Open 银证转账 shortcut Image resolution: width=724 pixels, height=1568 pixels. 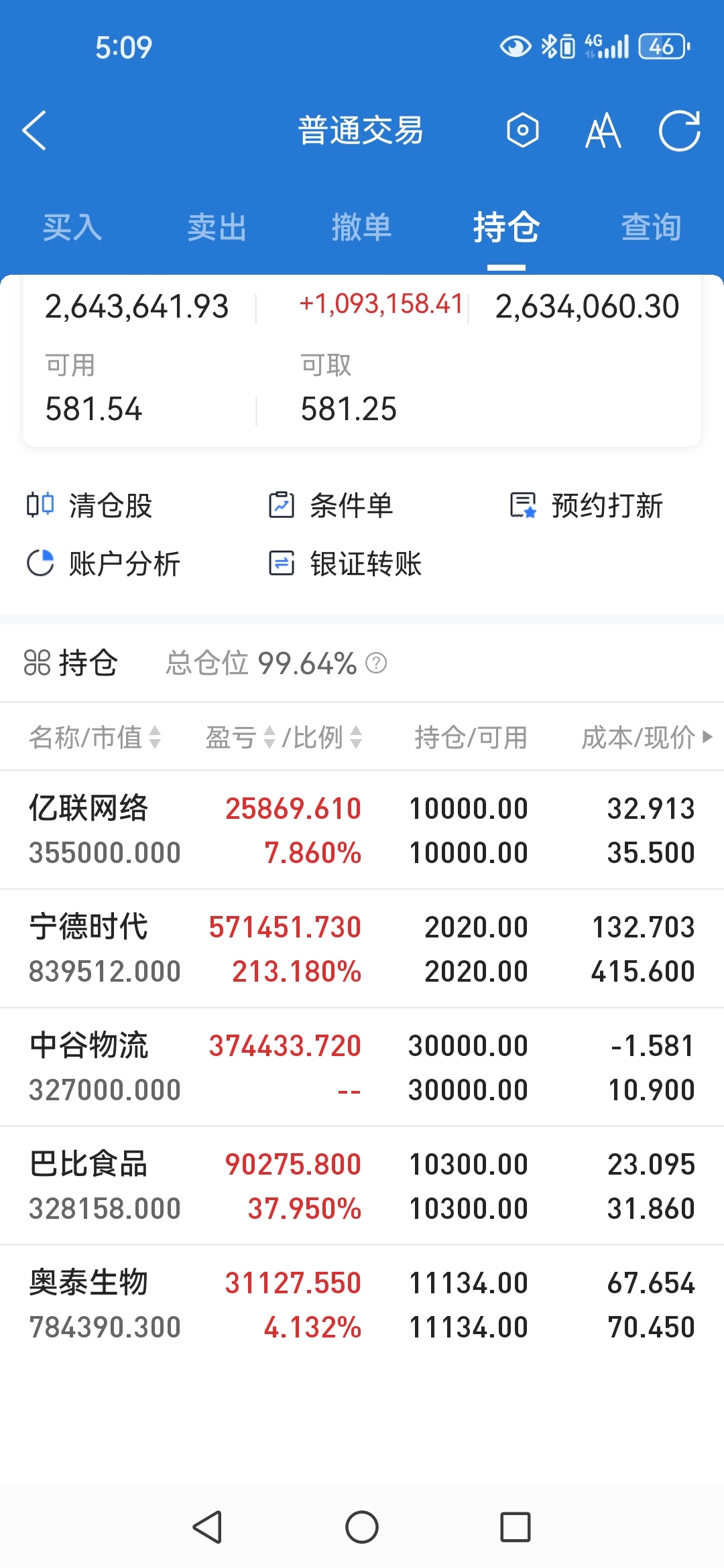(345, 564)
